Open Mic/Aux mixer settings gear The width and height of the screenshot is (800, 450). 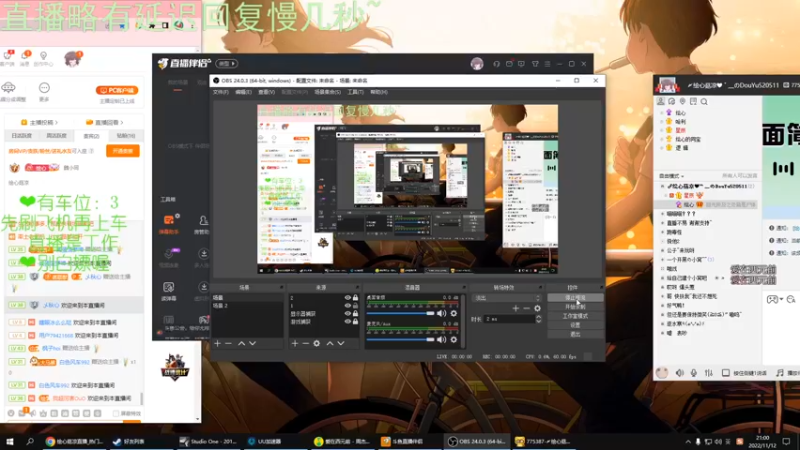[454, 339]
